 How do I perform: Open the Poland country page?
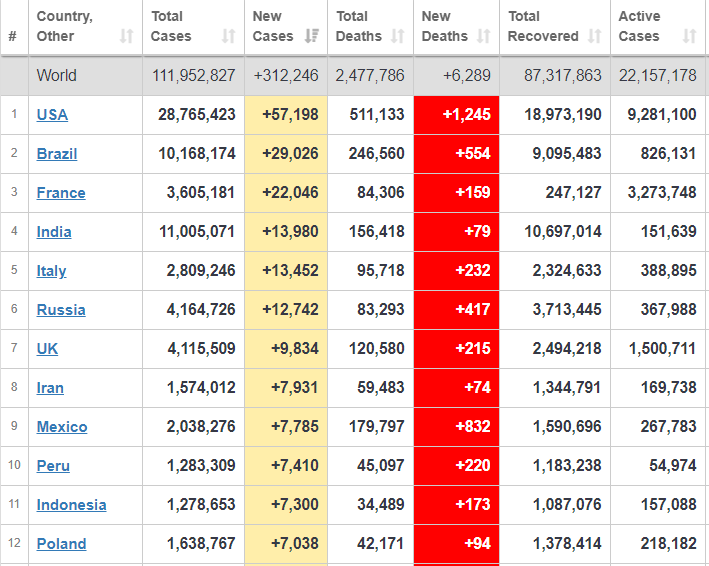[61, 544]
